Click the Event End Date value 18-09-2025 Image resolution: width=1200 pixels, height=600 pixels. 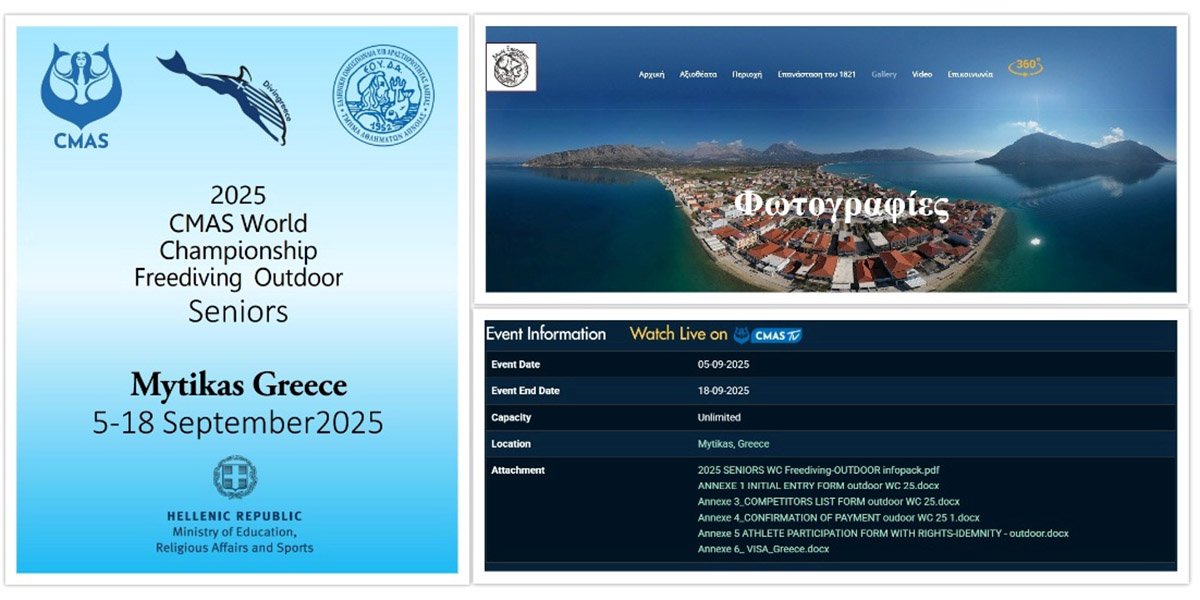[723, 391]
